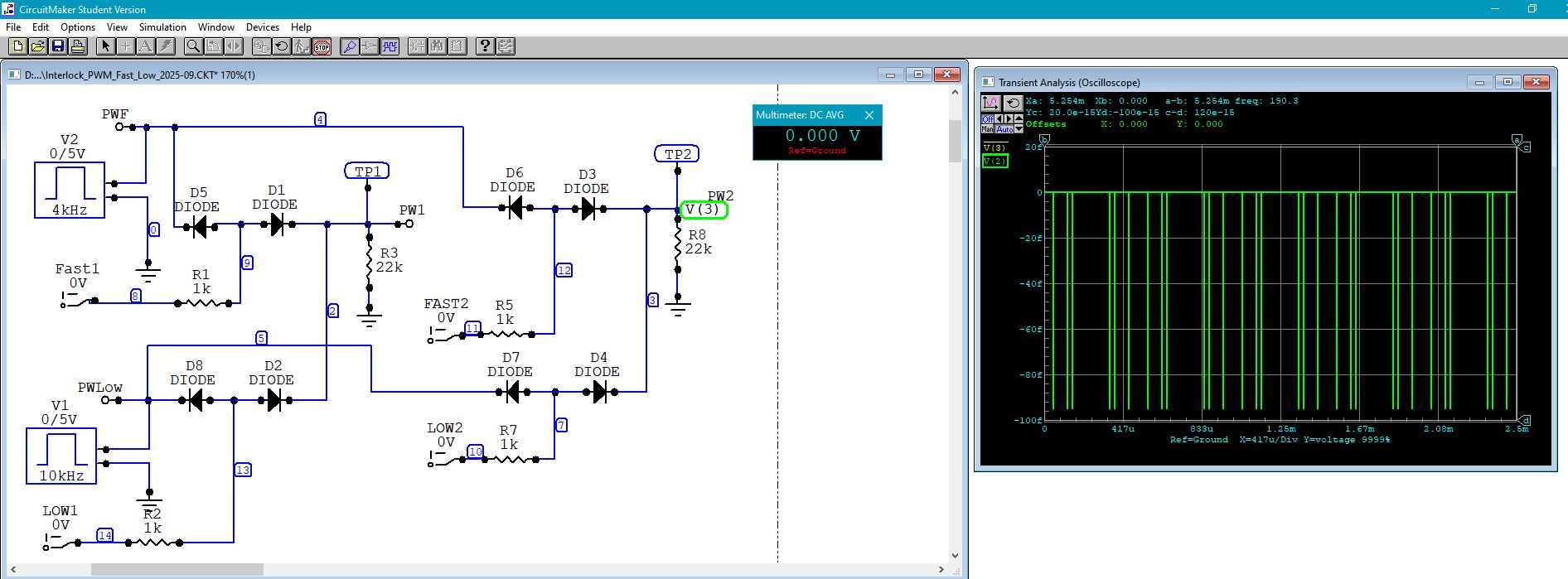Switch oscilloscope scaling to Auto
1568x579 pixels.
(1004, 129)
